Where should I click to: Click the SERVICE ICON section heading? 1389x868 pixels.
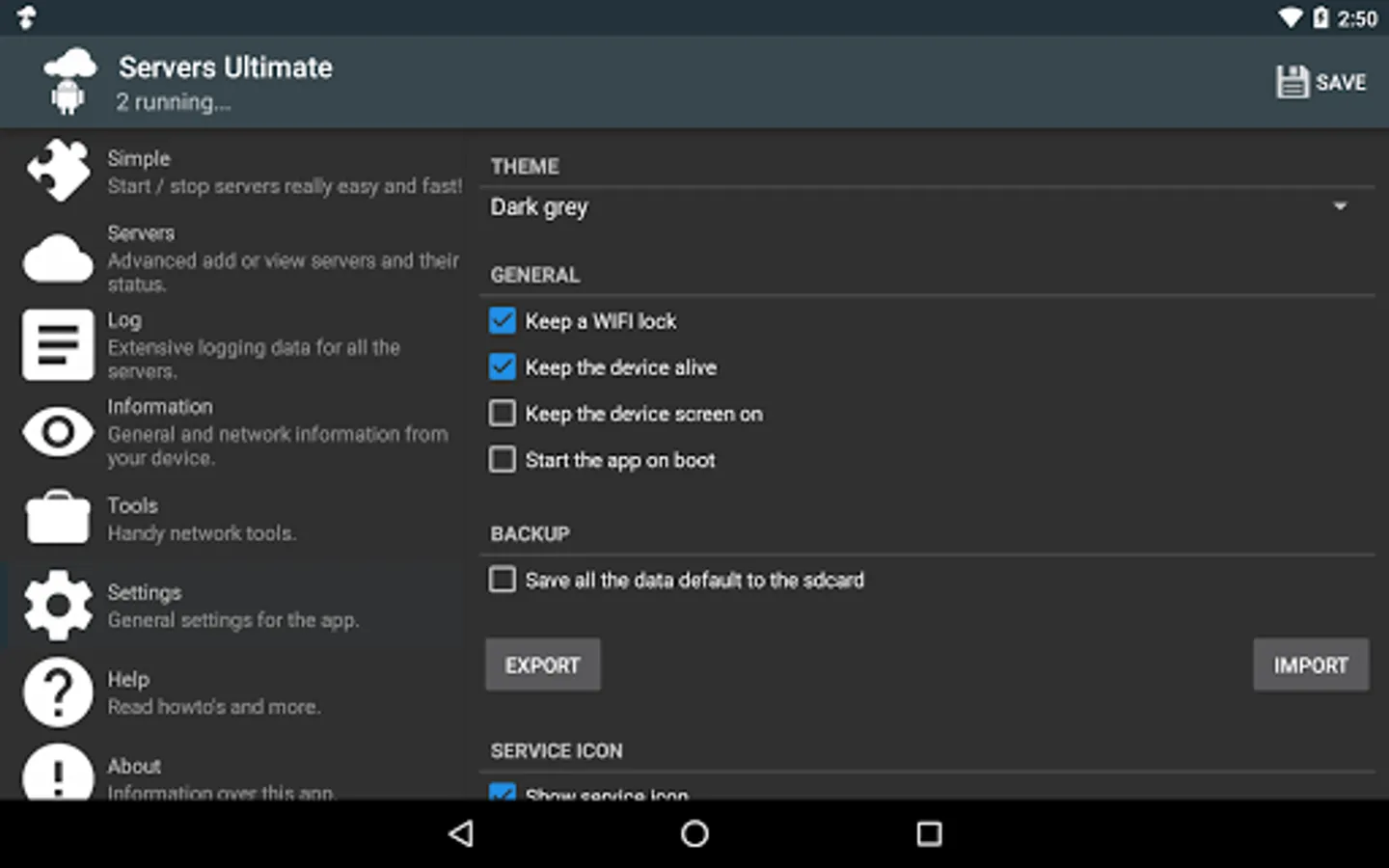click(557, 751)
